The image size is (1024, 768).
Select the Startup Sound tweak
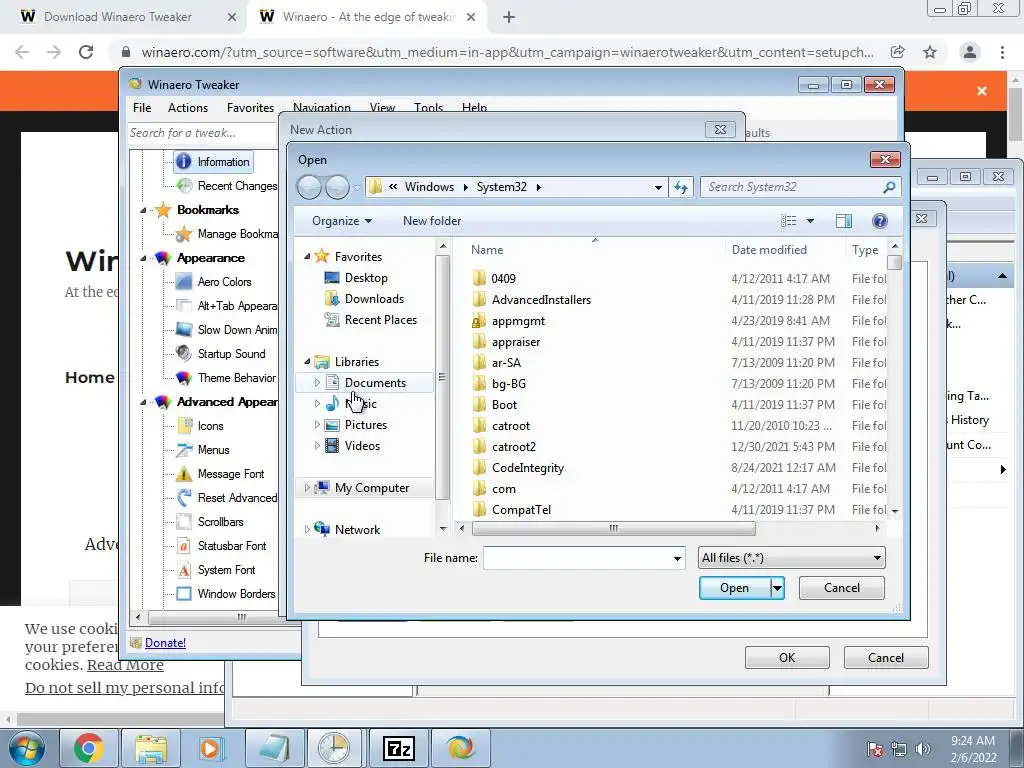[x=221, y=353]
